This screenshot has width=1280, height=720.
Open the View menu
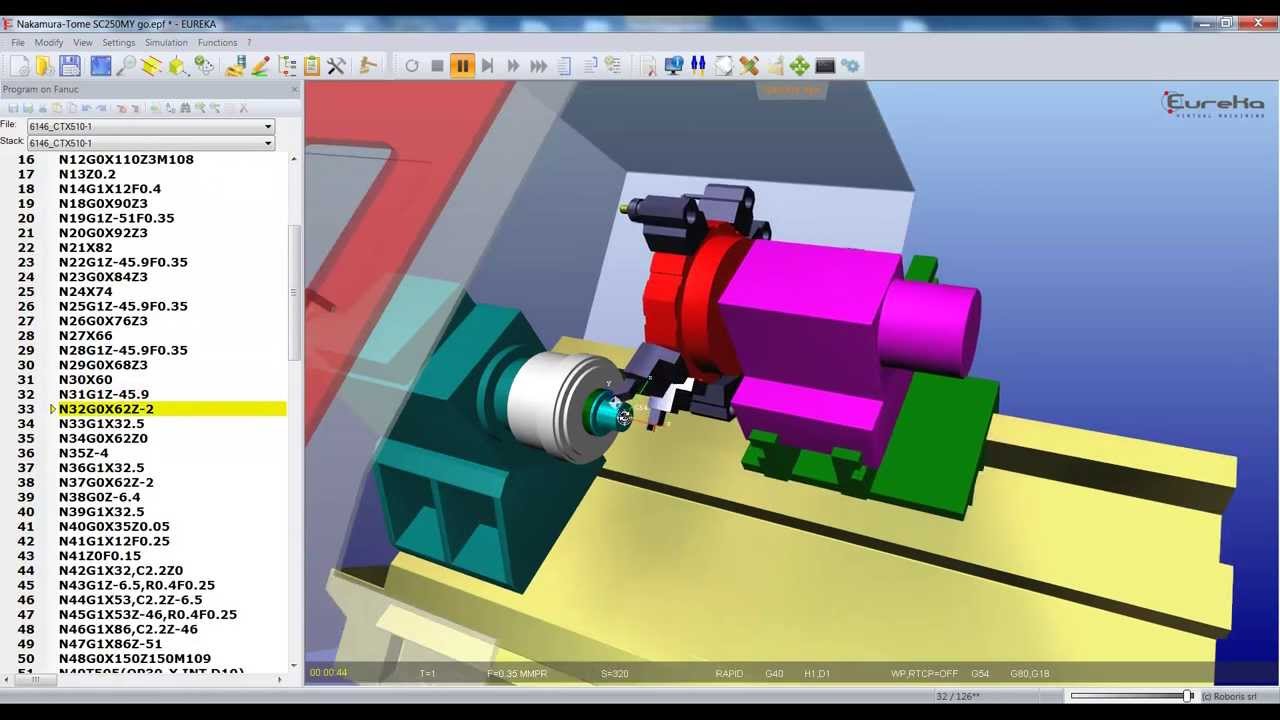[x=83, y=43]
